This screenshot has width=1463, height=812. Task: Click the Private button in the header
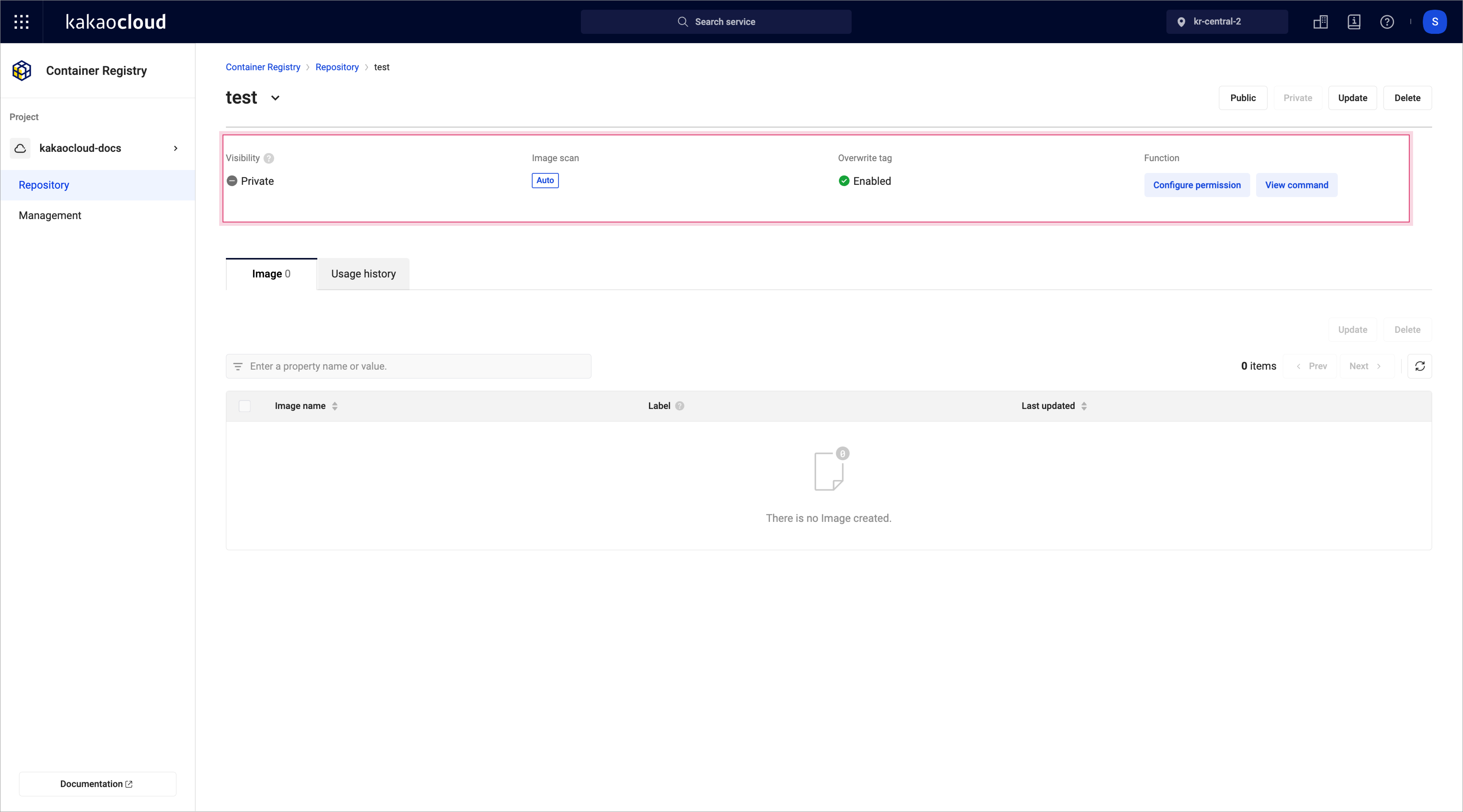(x=1298, y=98)
